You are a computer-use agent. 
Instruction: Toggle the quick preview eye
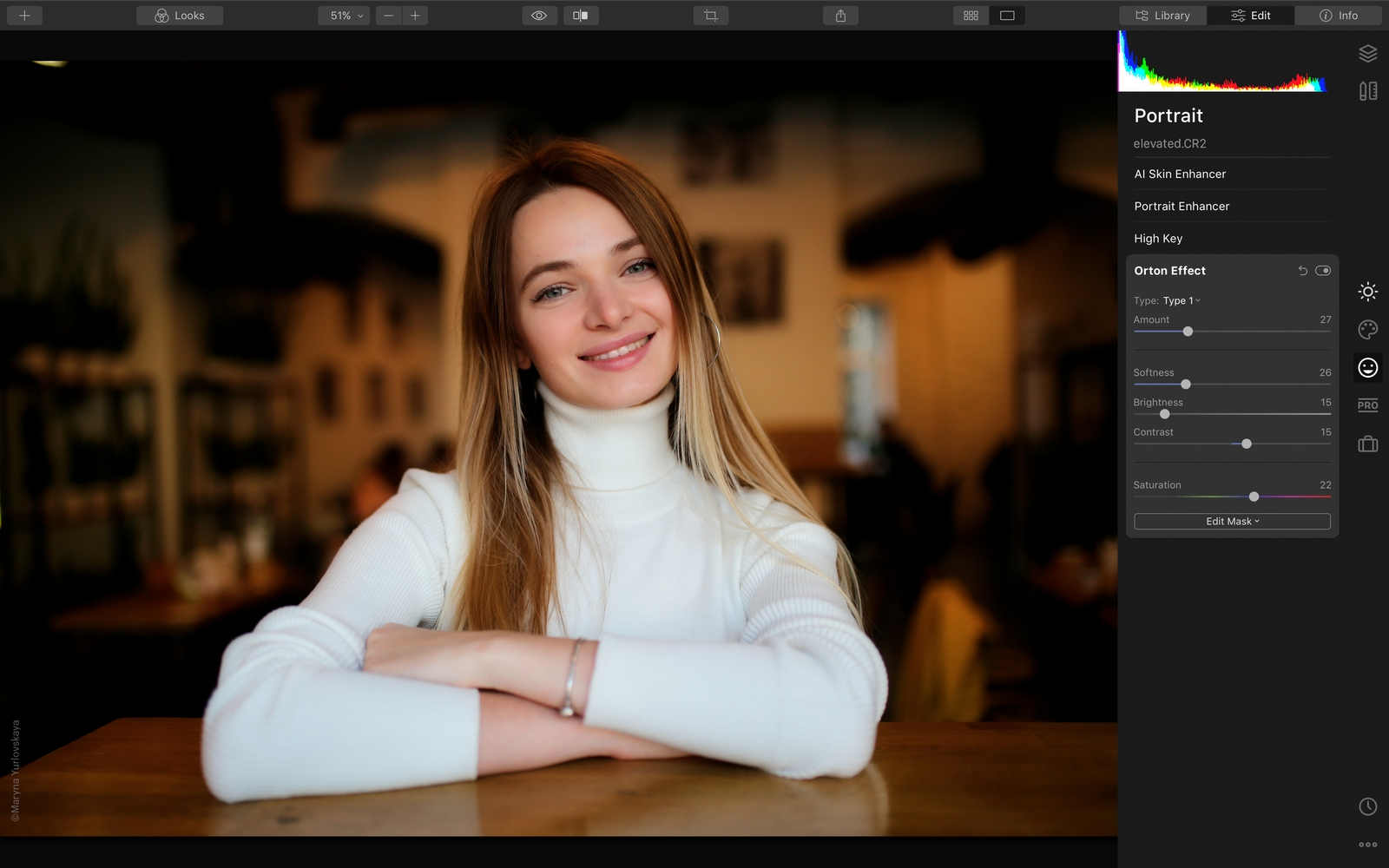[539, 16]
